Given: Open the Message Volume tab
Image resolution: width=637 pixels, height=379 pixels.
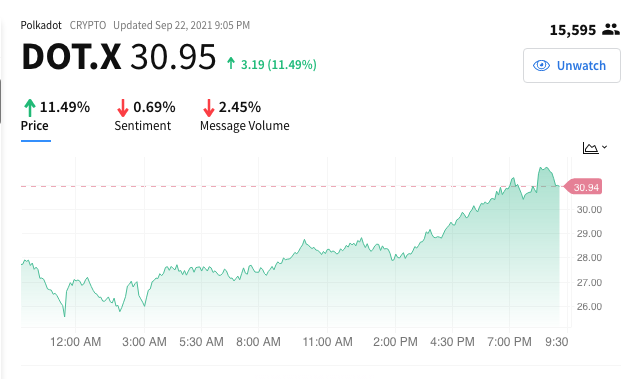Looking at the screenshot, I should (245, 116).
